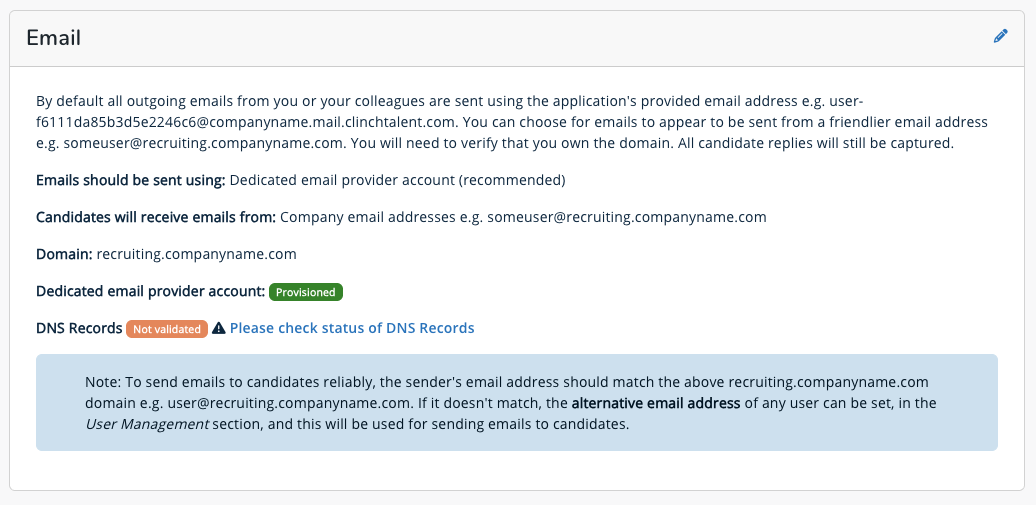The image size is (1036, 505).
Task: Click the orange 'Not validated' badge
Action: tap(167, 329)
